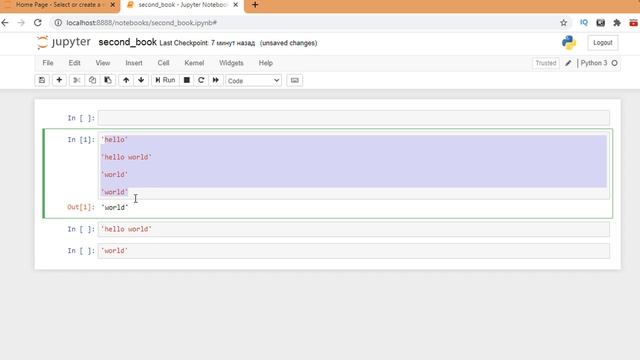
Task: Rename notebook title second_book
Action: (127, 42)
